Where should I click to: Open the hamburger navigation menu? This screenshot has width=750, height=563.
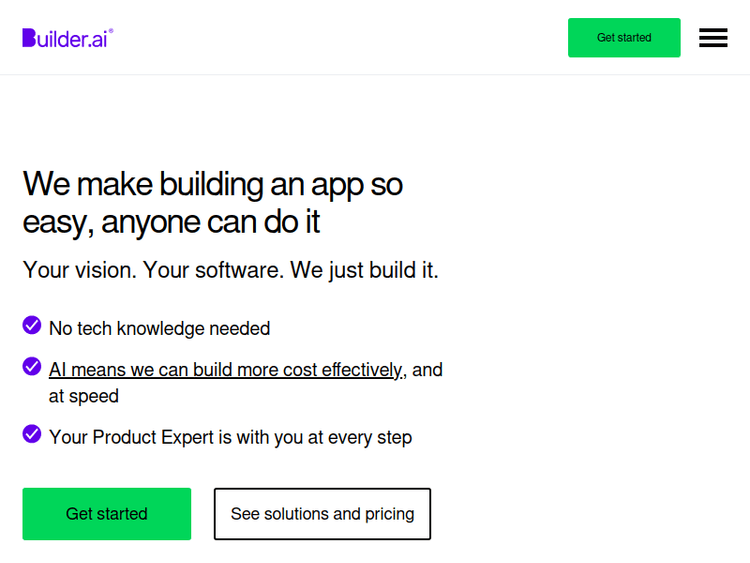(x=713, y=38)
